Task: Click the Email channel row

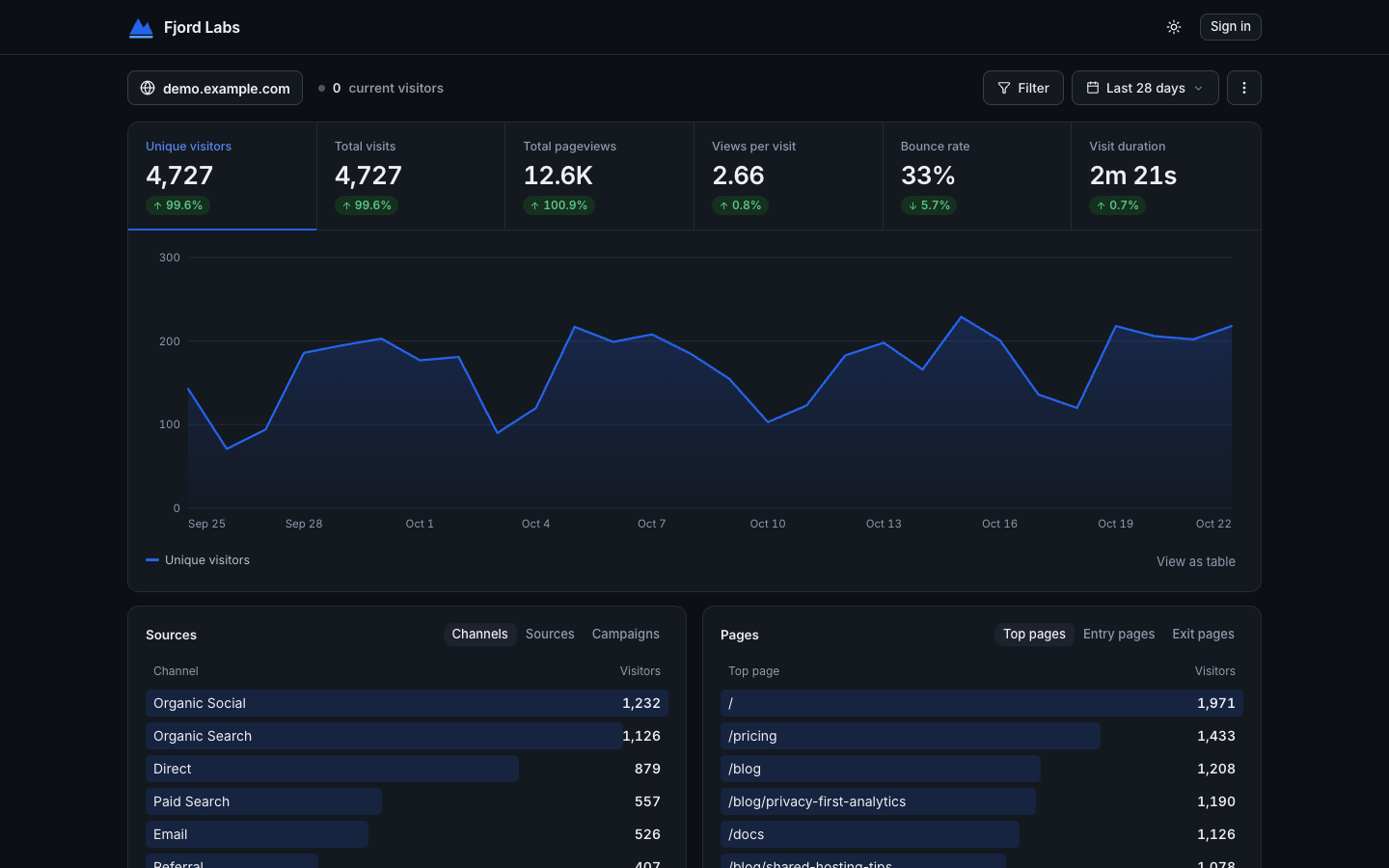Action: 407,834
